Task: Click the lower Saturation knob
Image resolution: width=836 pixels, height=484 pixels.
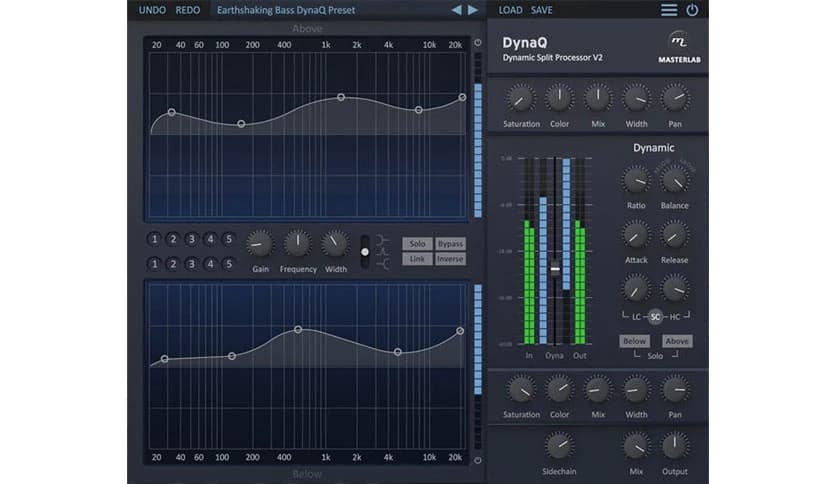Action: point(521,389)
